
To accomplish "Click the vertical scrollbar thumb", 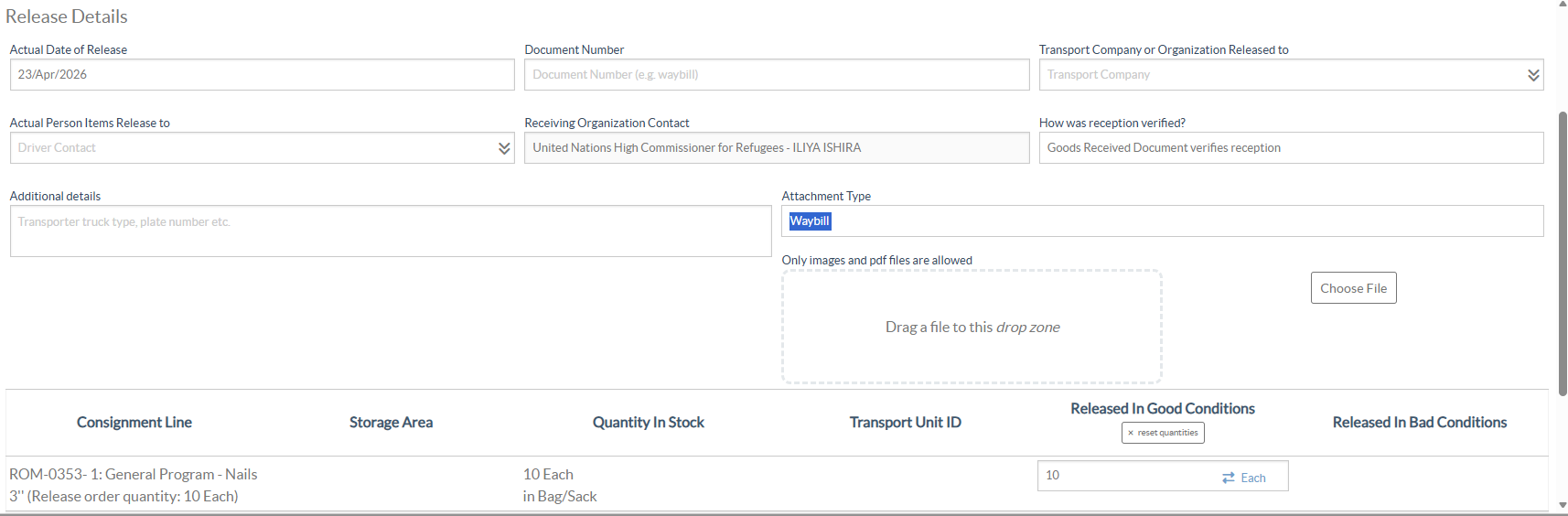I will click(x=1563, y=253).
